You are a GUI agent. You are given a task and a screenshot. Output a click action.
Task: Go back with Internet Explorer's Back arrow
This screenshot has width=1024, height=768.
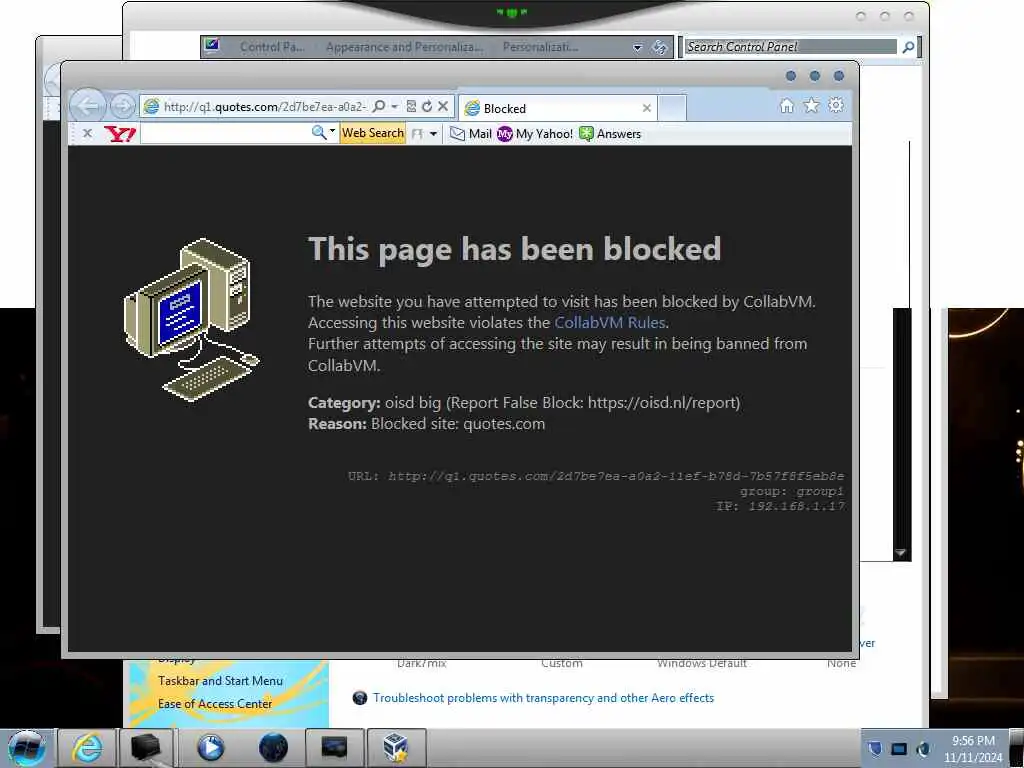(88, 105)
